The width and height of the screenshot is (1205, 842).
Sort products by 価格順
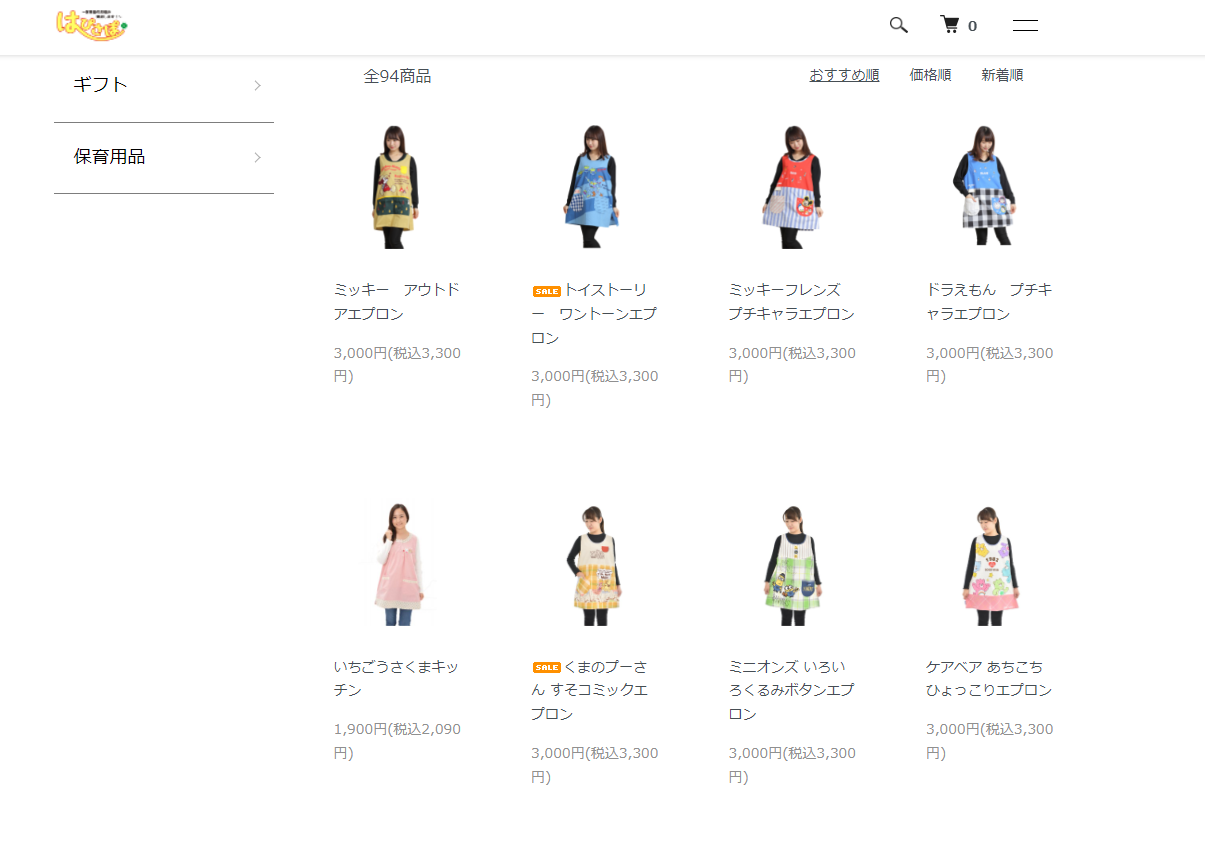[929, 74]
